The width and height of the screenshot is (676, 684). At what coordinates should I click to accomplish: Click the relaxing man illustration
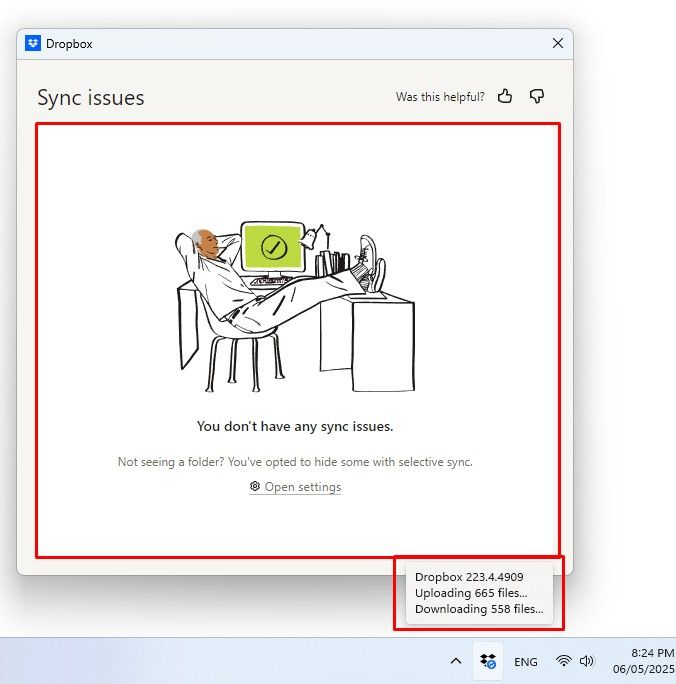(x=296, y=307)
